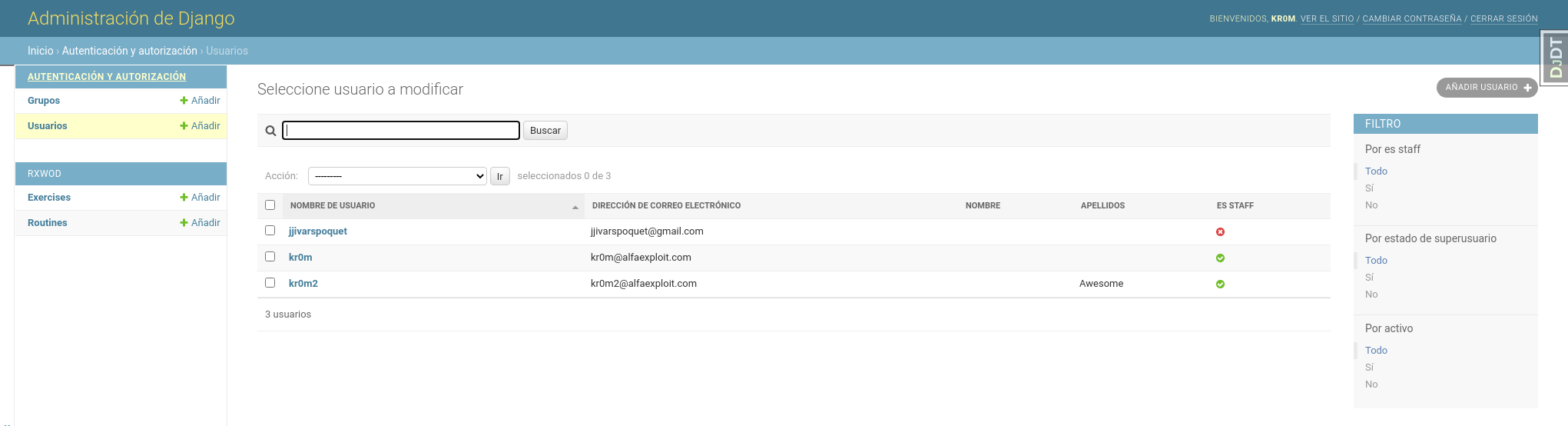Open the DjDT debug toolbar tab
This screenshot has width=1568, height=426.
click(x=1555, y=57)
